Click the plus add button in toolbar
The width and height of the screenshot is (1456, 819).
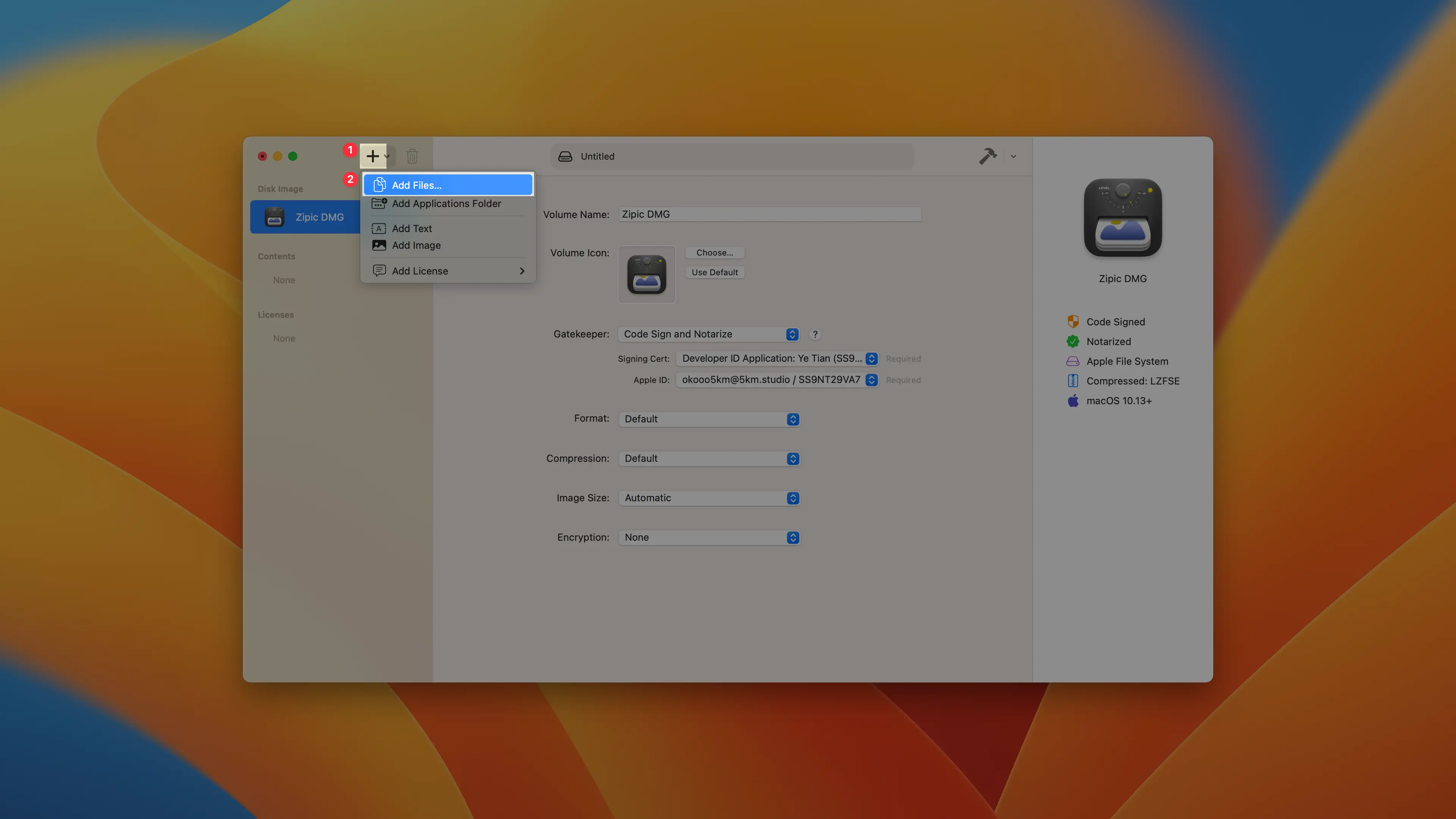pos(372,156)
